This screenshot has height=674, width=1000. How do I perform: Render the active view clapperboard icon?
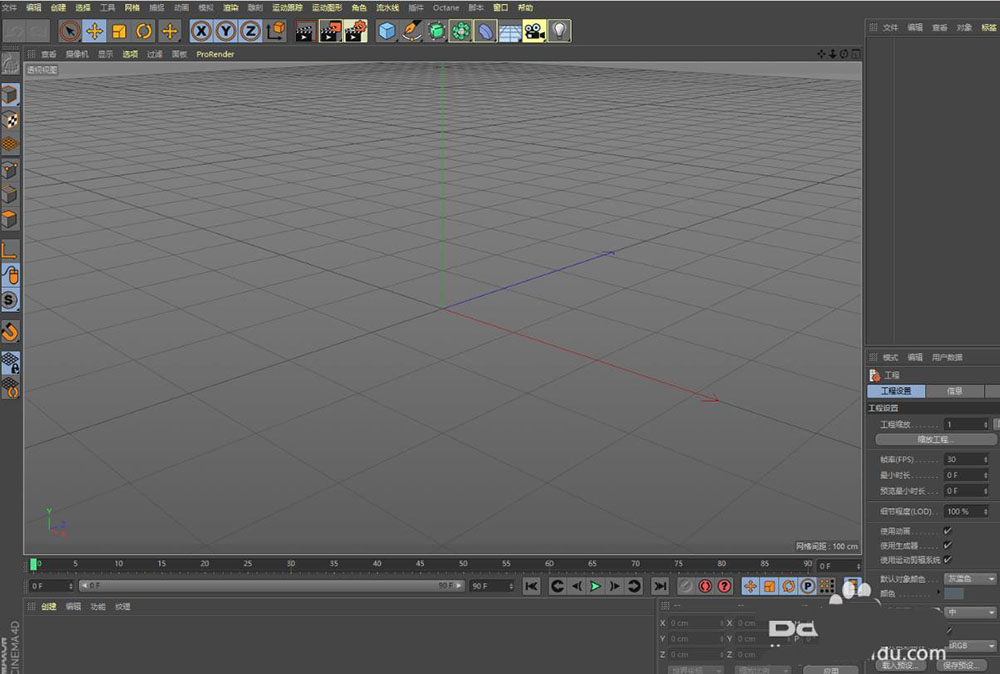click(x=305, y=31)
